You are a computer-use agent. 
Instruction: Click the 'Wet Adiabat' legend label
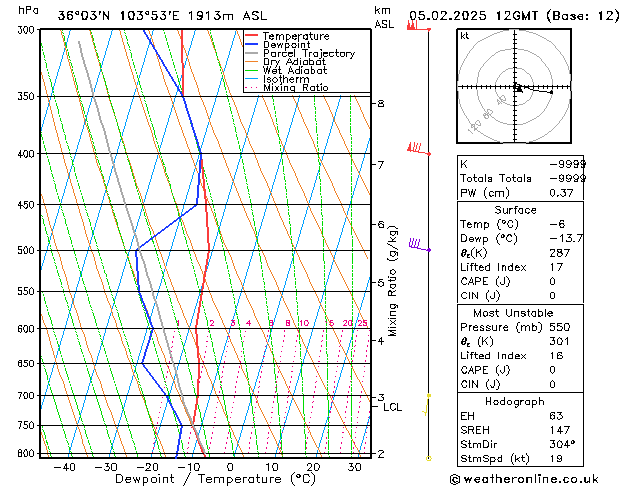(295, 70)
